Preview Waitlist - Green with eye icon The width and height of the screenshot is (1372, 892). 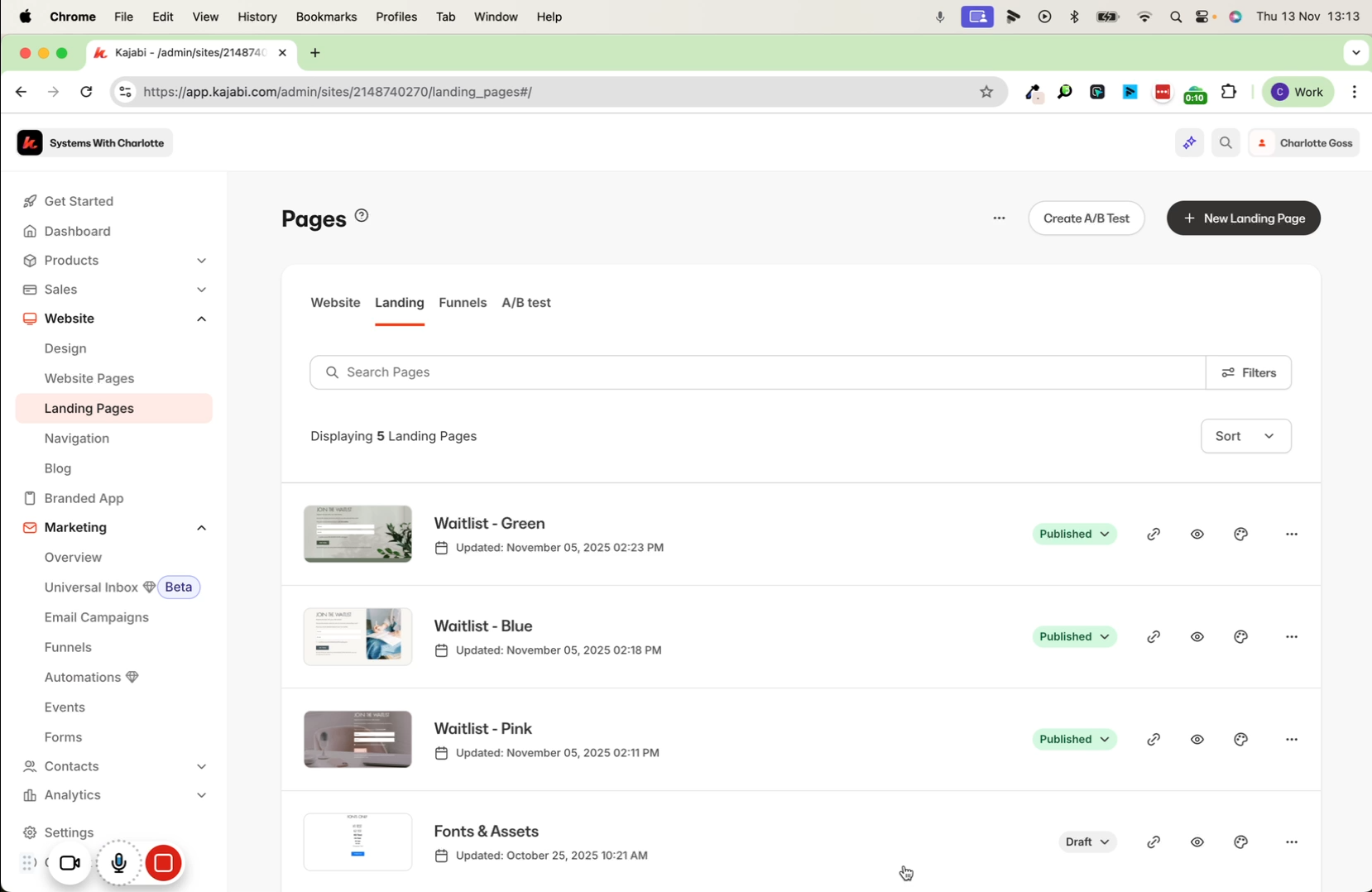[1197, 535]
